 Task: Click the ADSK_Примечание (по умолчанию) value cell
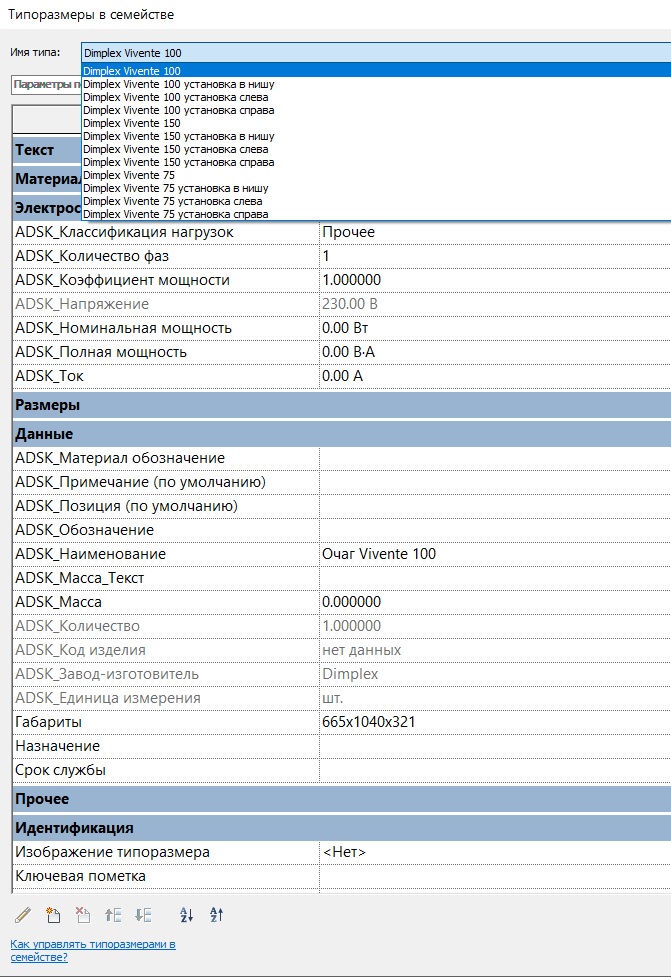[x=495, y=482]
